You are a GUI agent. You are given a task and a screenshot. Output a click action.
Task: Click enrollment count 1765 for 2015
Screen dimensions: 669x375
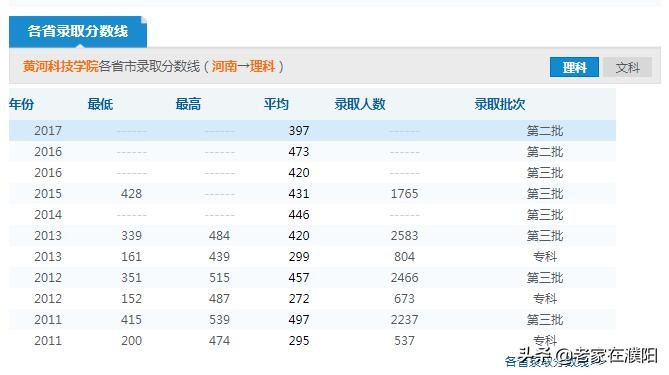(x=404, y=194)
